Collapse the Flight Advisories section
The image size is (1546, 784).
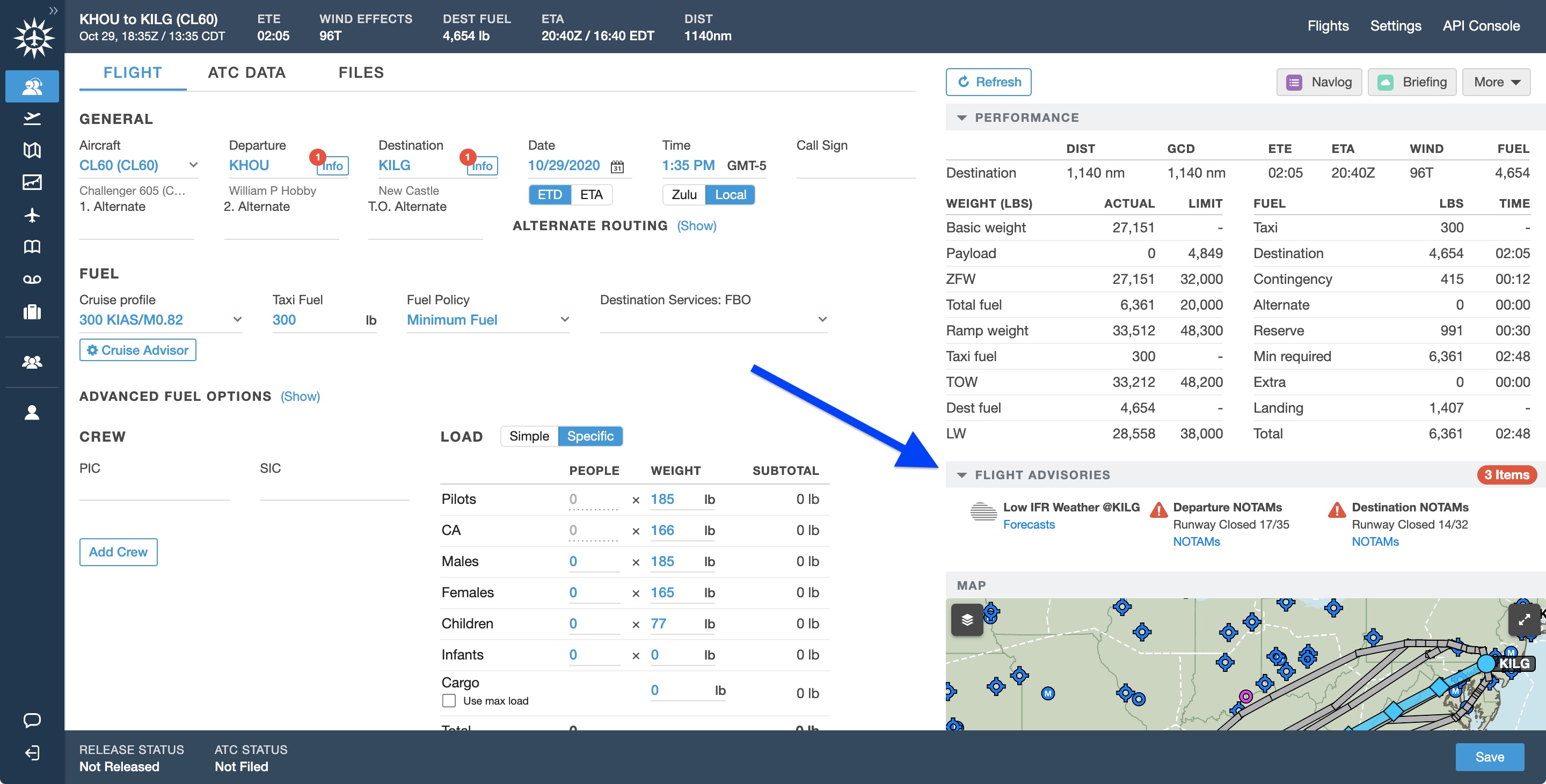tap(961, 475)
